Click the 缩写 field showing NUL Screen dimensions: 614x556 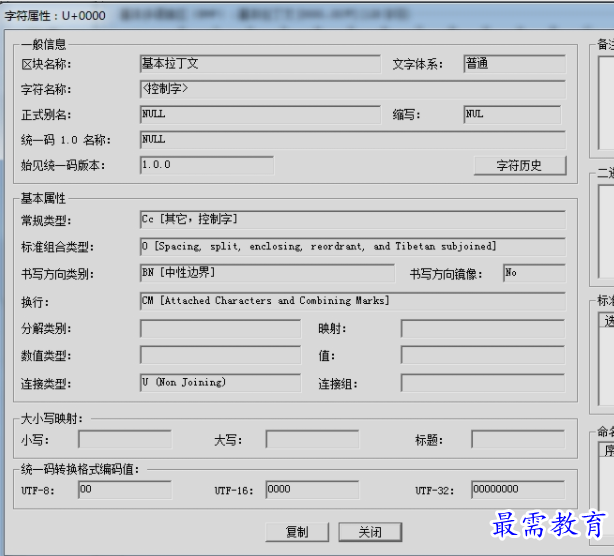512,114
